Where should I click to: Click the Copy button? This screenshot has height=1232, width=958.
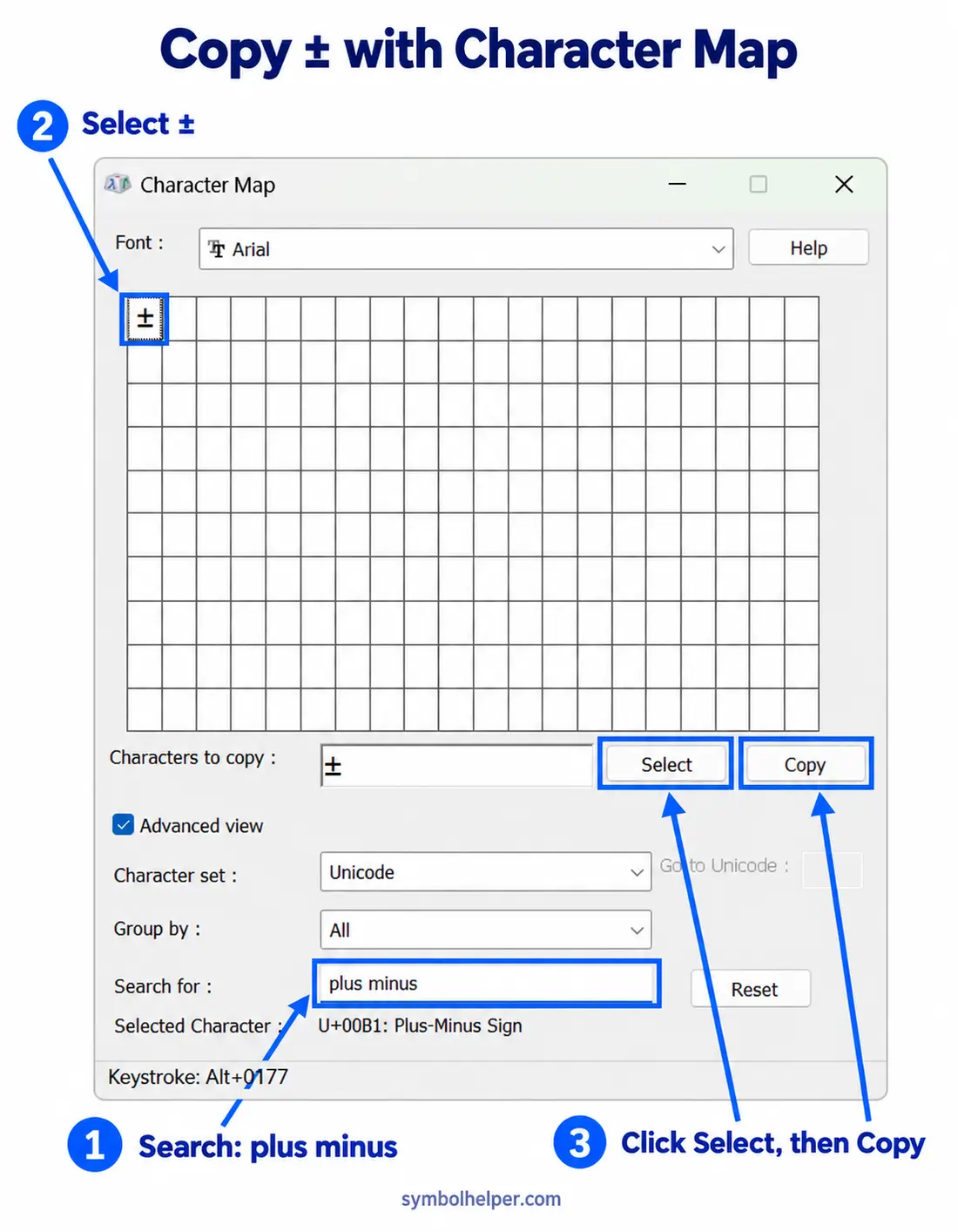click(805, 764)
